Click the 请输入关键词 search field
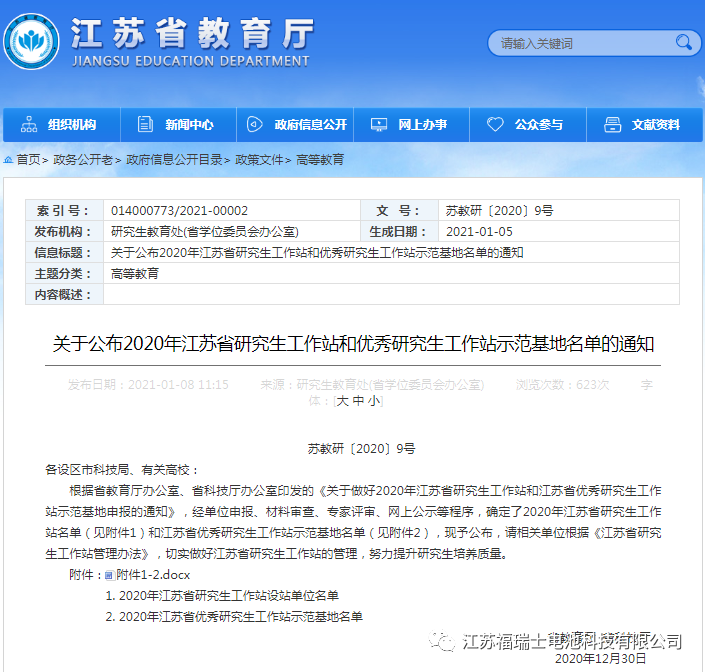Viewport: 705px width, 672px height. (x=580, y=43)
